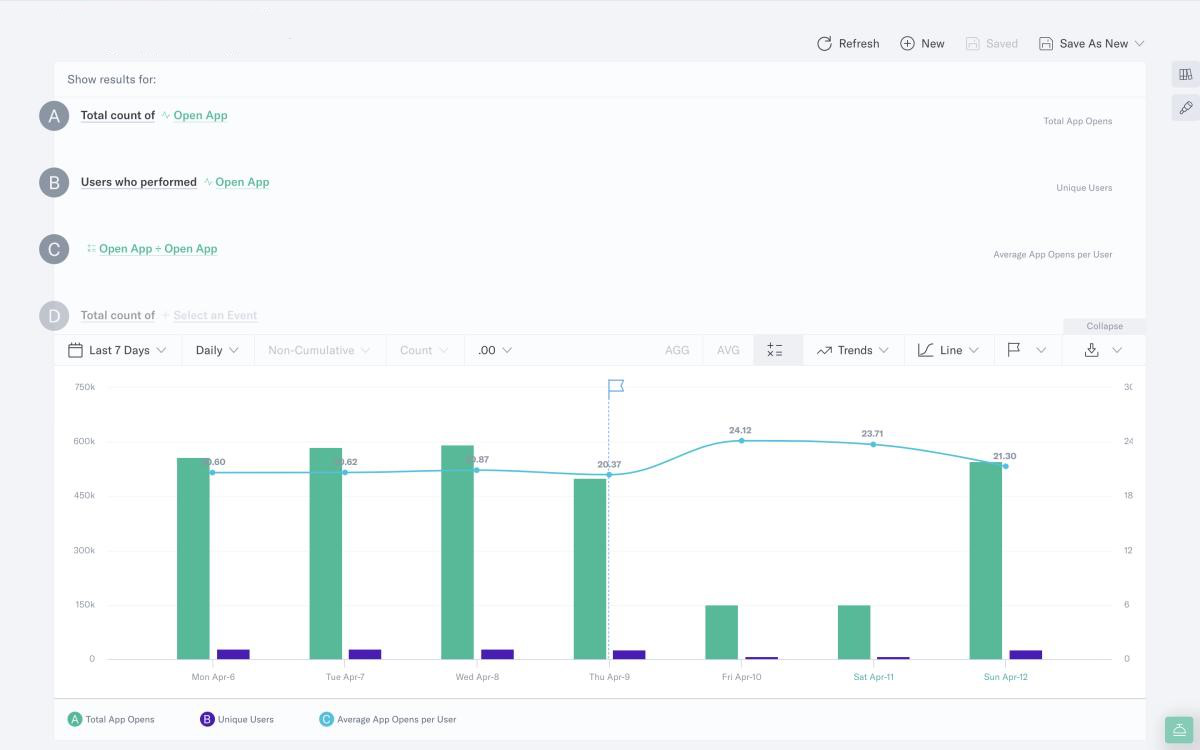Open the columns panel icon at right edge
Viewport: 1200px width, 750px height.
[1186, 74]
